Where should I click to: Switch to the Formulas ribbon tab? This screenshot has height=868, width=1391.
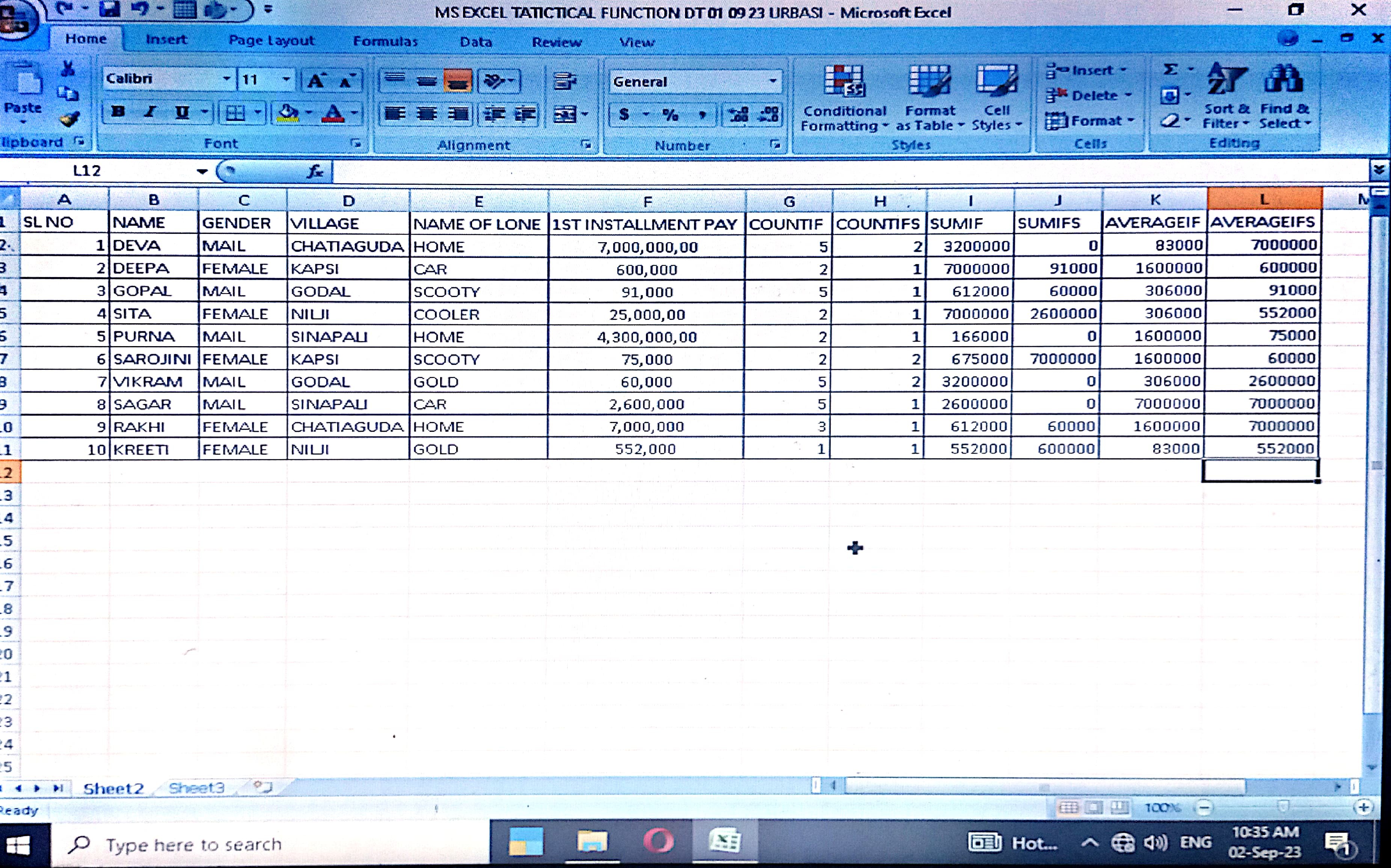click(385, 41)
